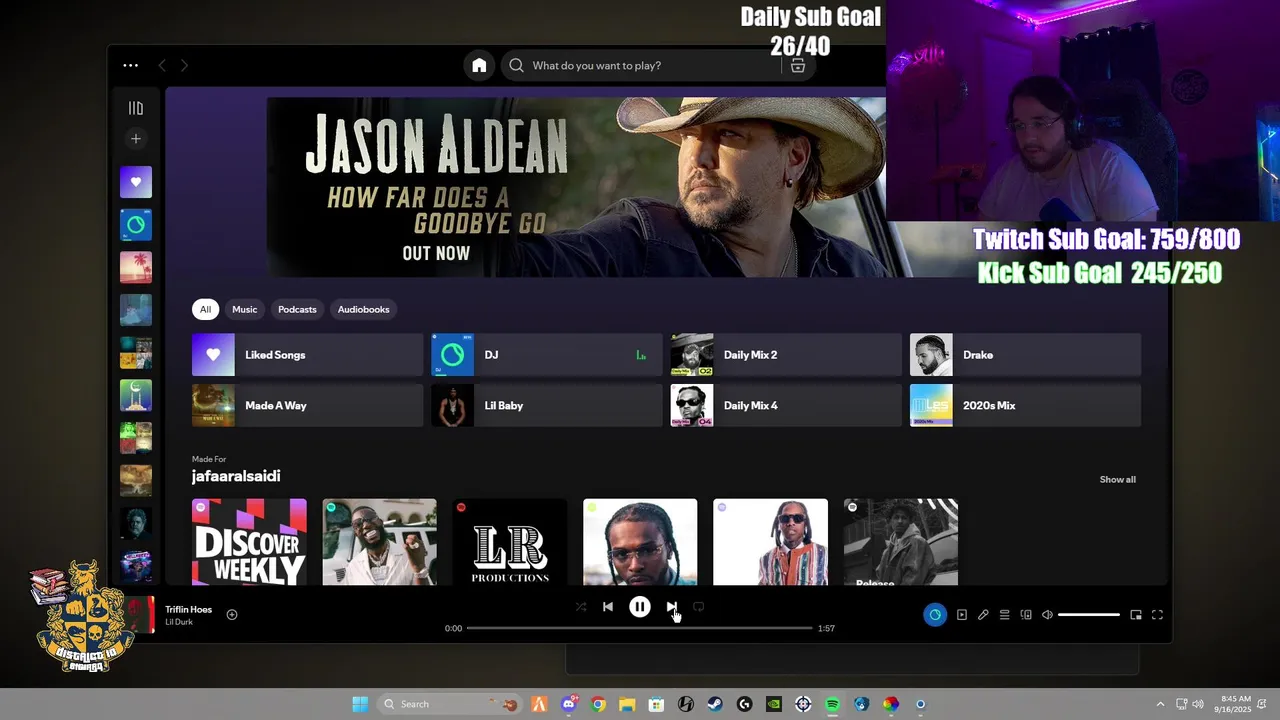Open the Made A Way tile
The width and height of the screenshot is (1280, 720).
[307, 405]
